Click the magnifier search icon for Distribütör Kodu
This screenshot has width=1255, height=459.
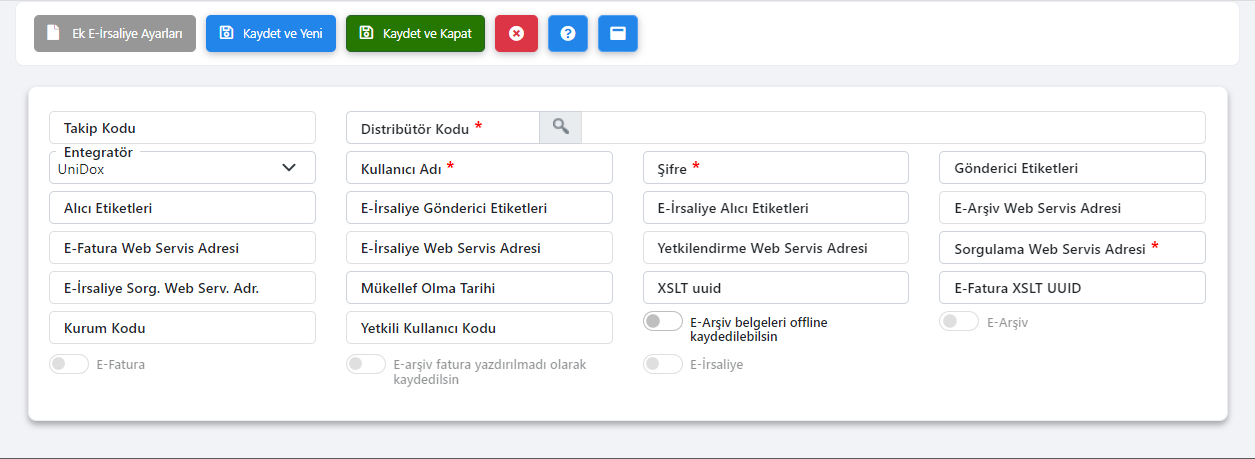coord(561,127)
